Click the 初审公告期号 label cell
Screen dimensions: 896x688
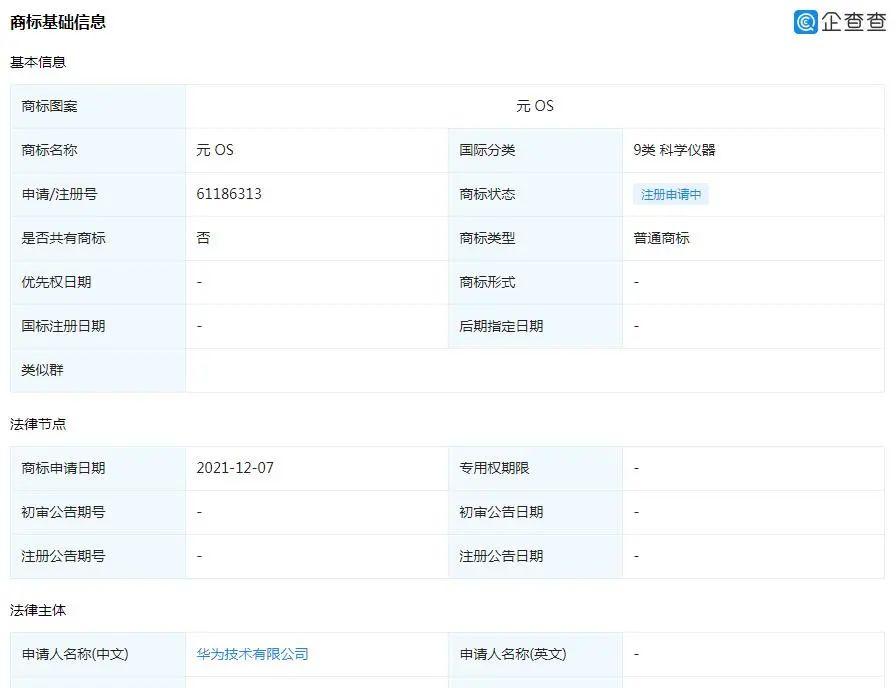(98, 513)
